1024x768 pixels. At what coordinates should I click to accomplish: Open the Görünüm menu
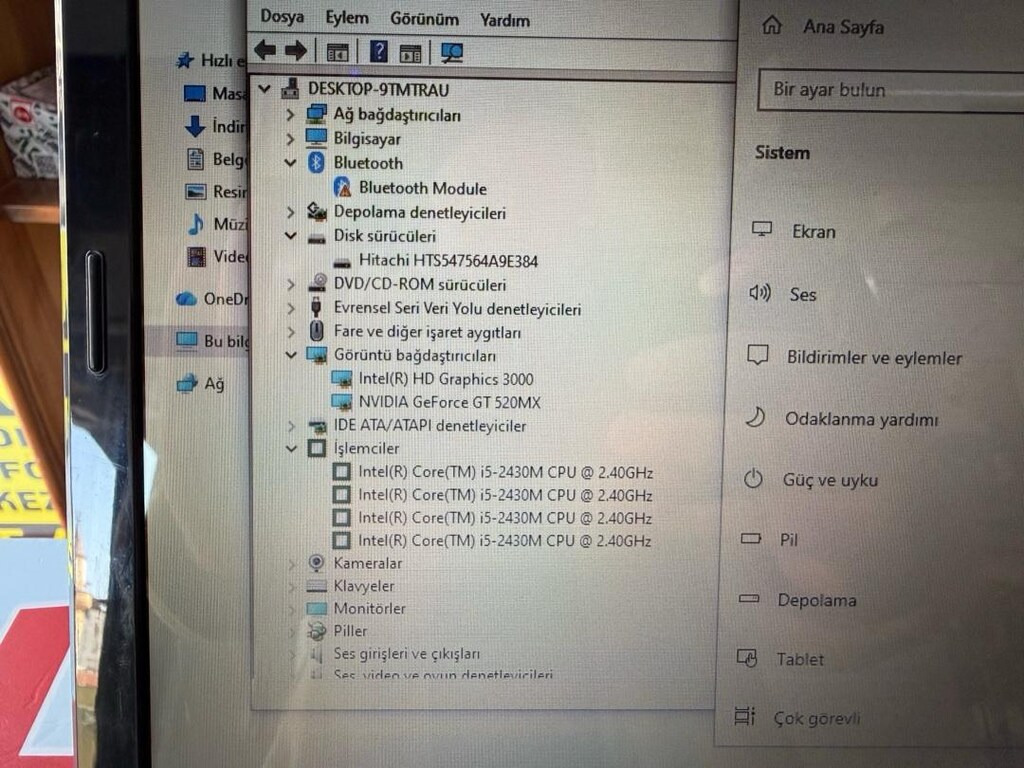click(x=424, y=20)
